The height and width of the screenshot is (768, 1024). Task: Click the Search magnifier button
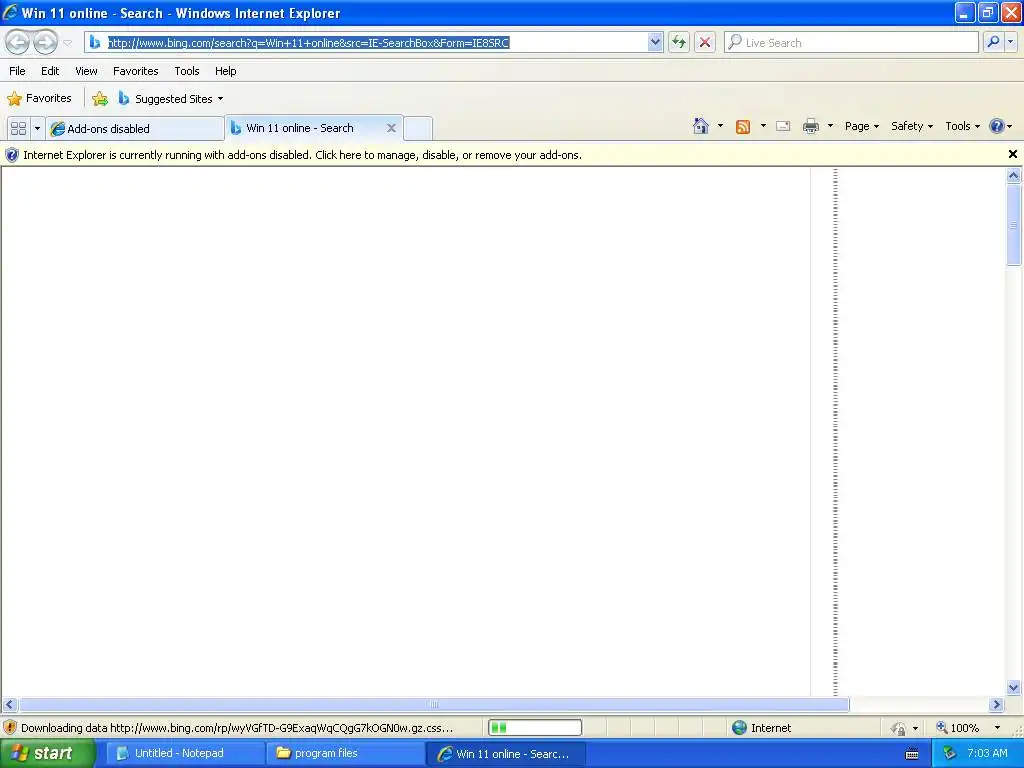point(993,42)
